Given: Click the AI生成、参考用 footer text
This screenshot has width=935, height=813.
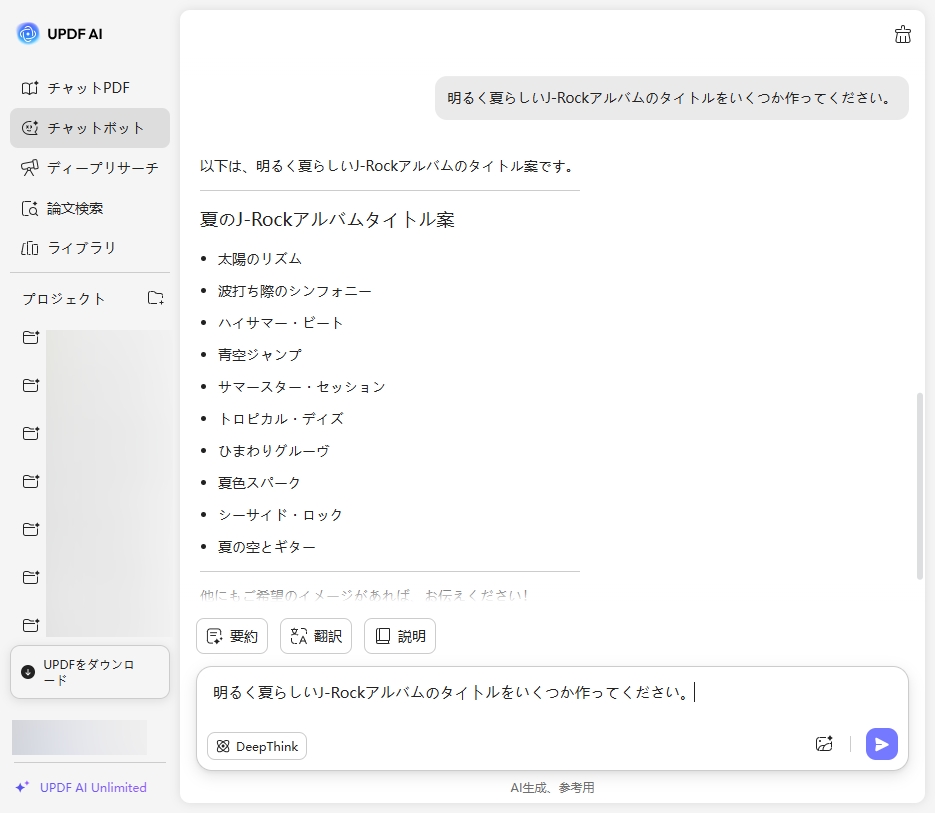Looking at the screenshot, I should (552, 787).
